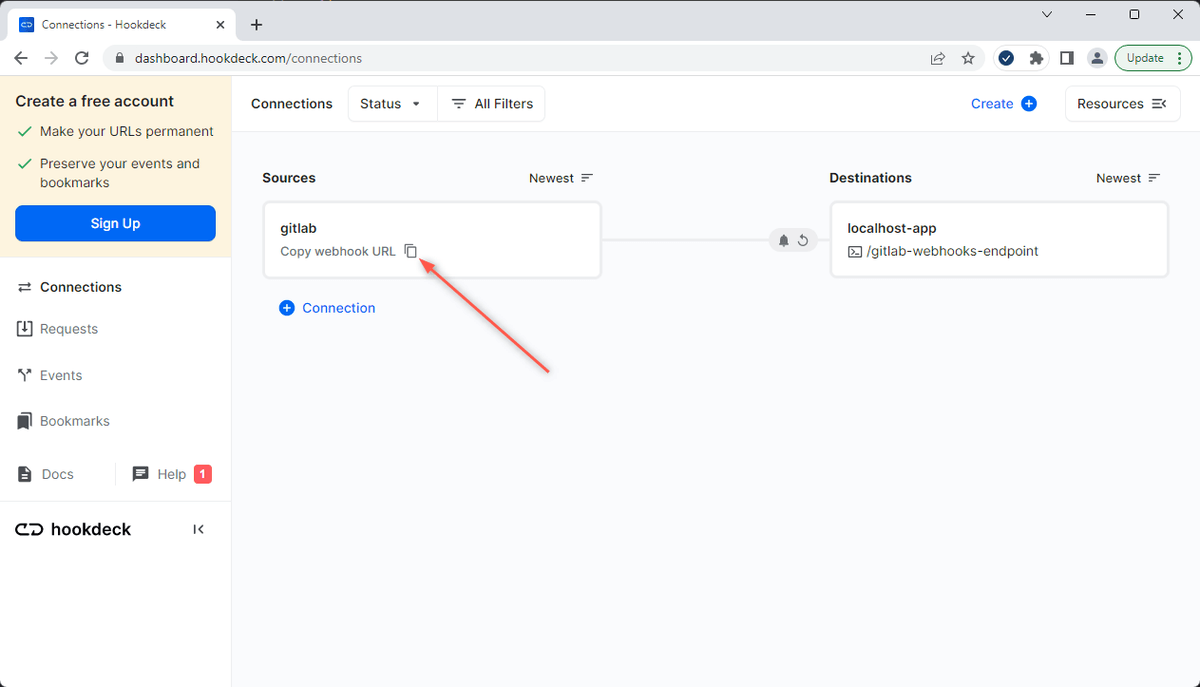This screenshot has width=1200, height=687.
Task: Click the terminal icon beside gitlab-webhooks-endpoint
Action: point(855,251)
